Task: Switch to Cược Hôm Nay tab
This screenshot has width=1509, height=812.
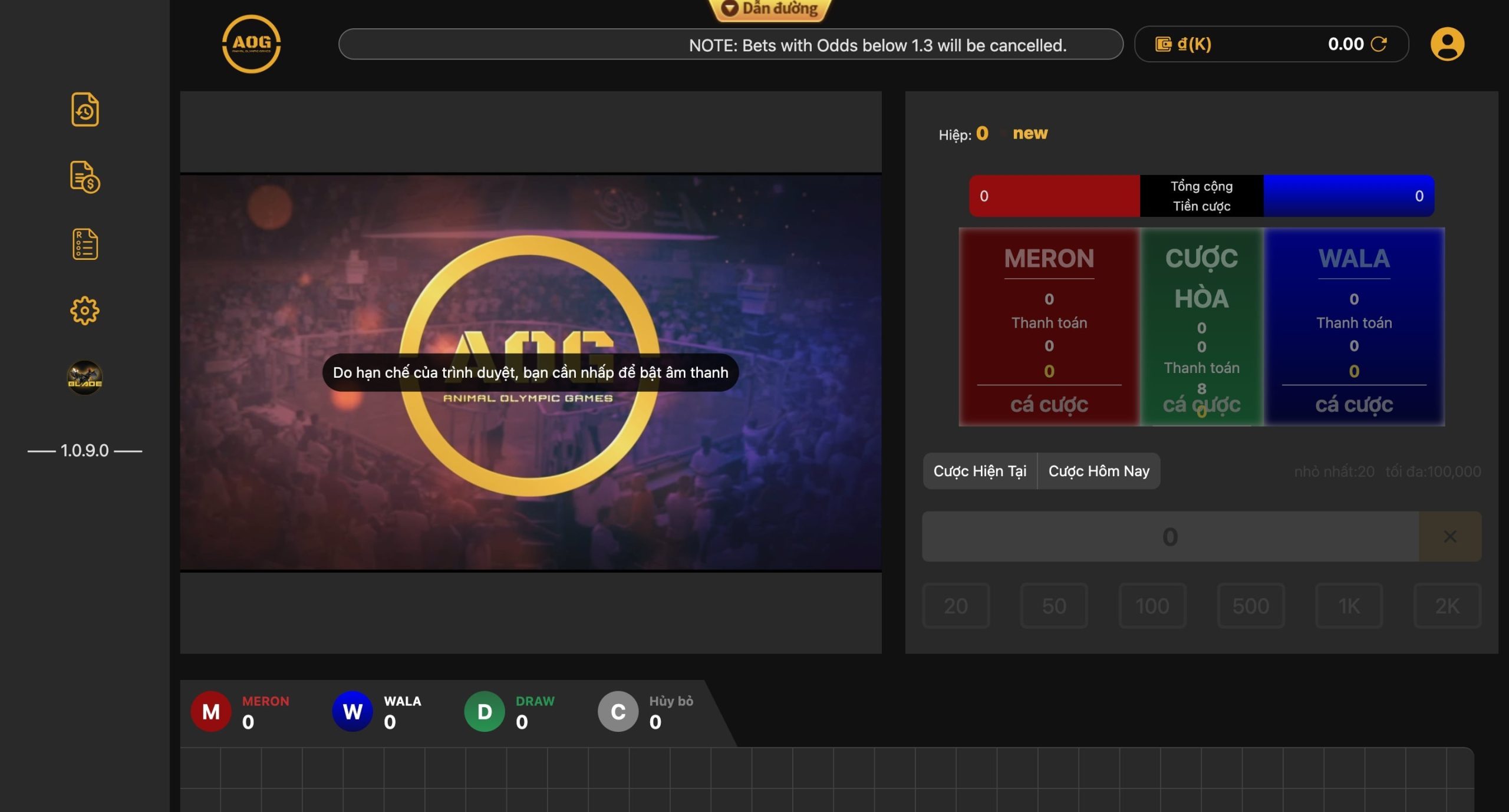Action: 1099,471
